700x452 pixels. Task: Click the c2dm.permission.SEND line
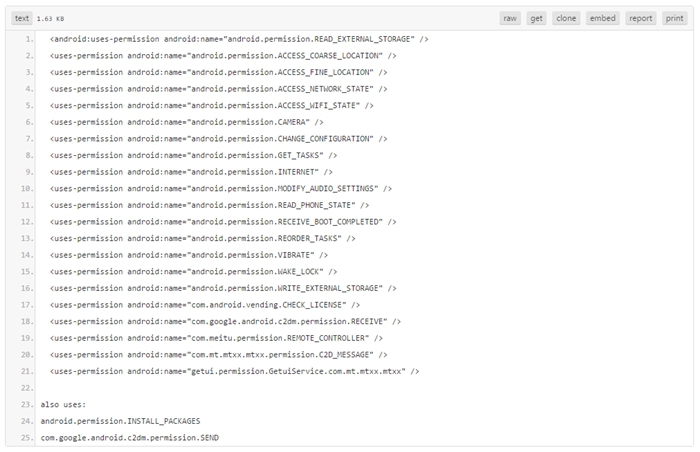click(129, 438)
